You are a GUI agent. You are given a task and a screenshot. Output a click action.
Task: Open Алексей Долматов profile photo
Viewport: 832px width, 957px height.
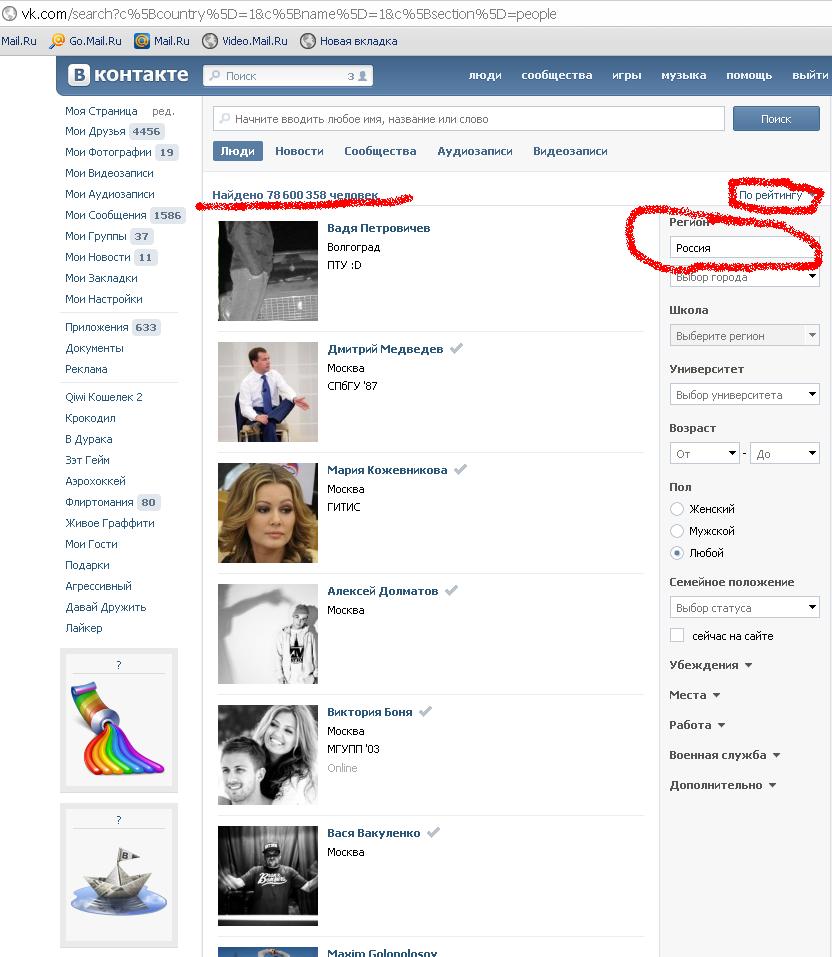(268, 634)
